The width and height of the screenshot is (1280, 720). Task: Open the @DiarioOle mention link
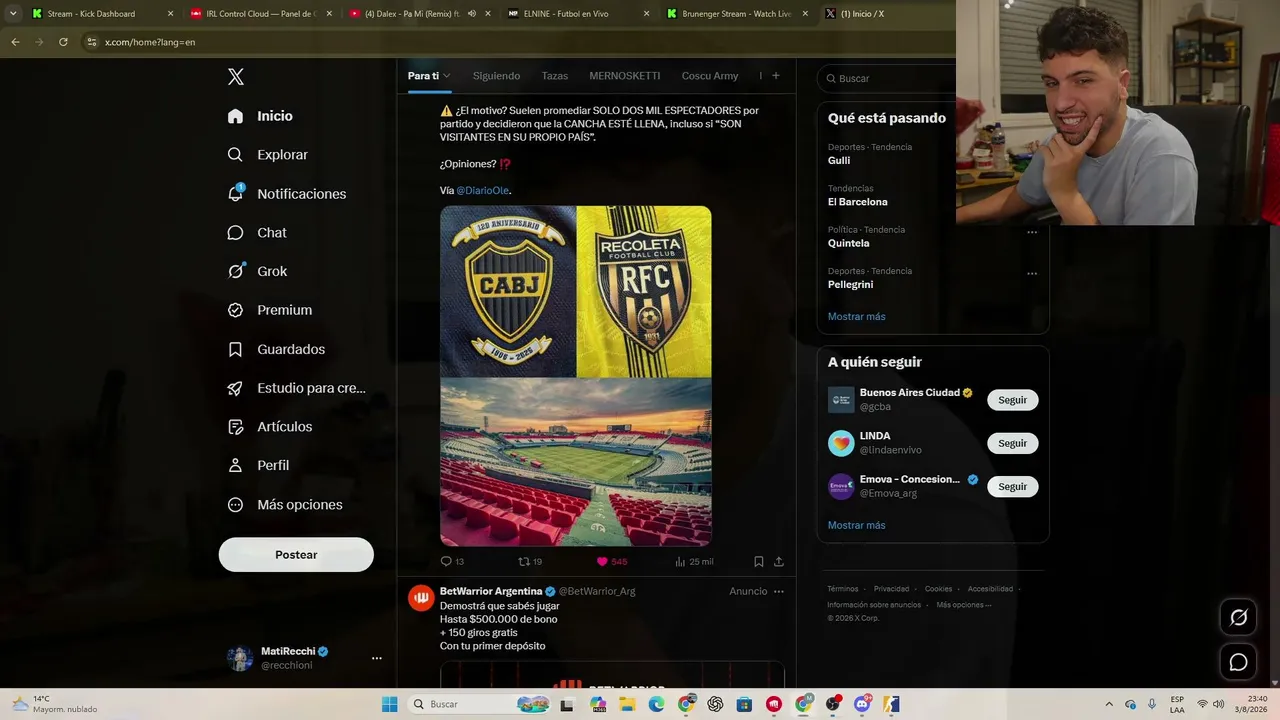coord(483,191)
